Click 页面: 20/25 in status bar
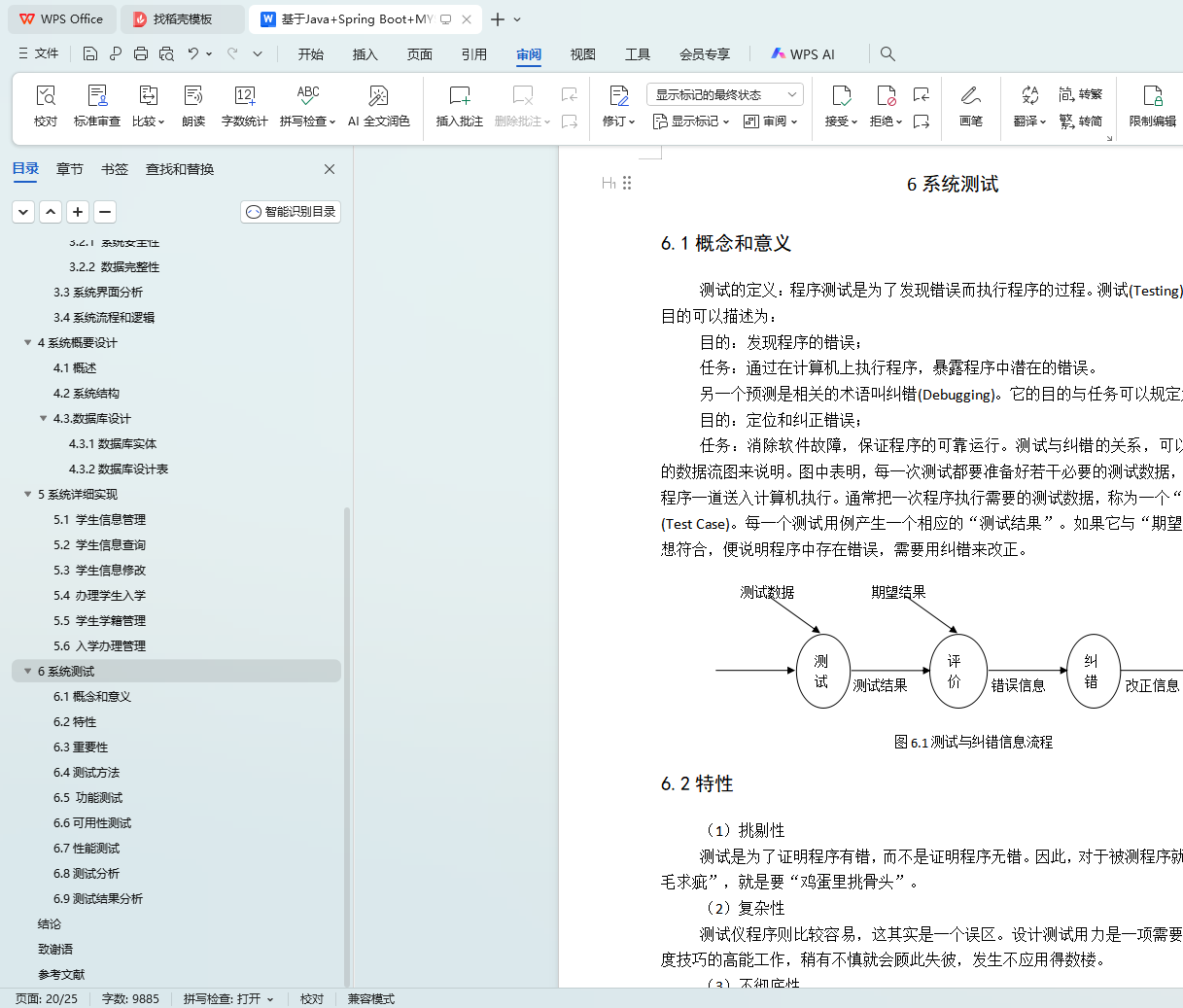The image size is (1183, 1008). click(47, 998)
